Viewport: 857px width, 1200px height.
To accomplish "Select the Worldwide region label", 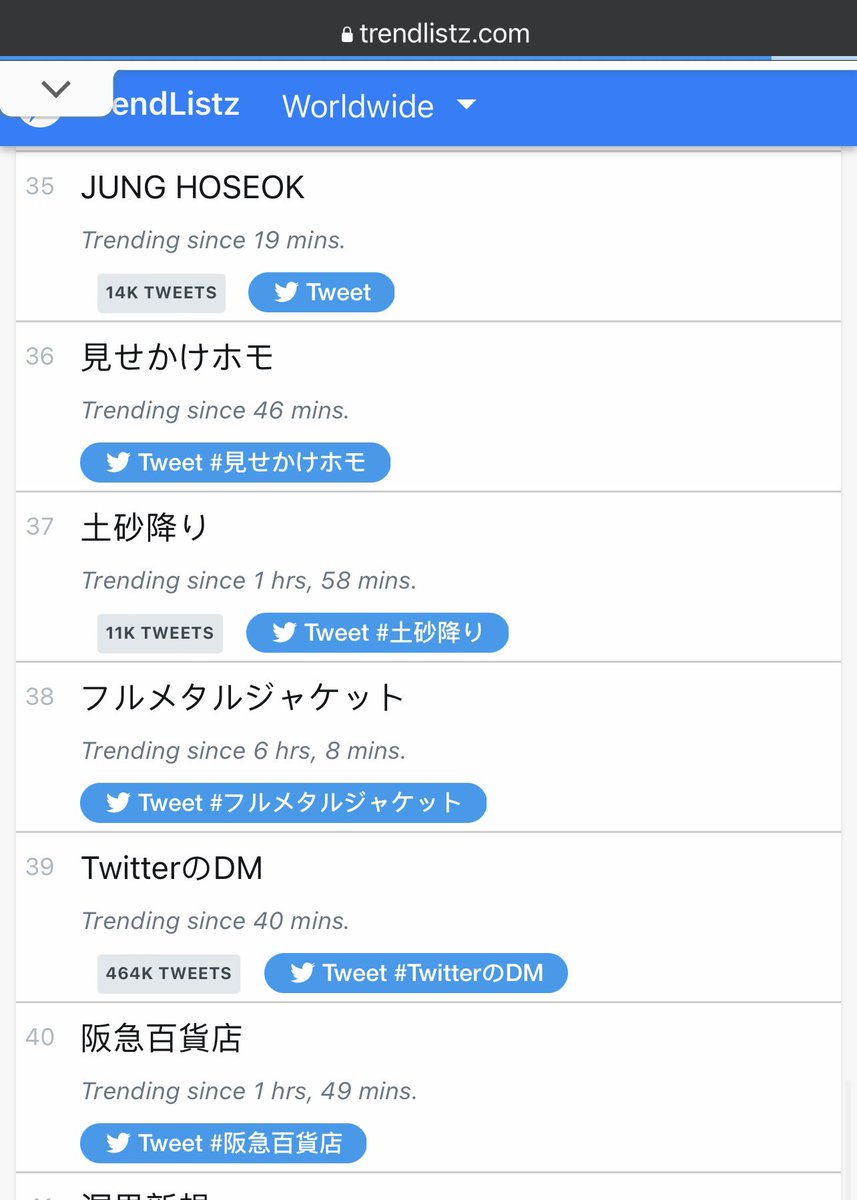I will click(358, 106).
